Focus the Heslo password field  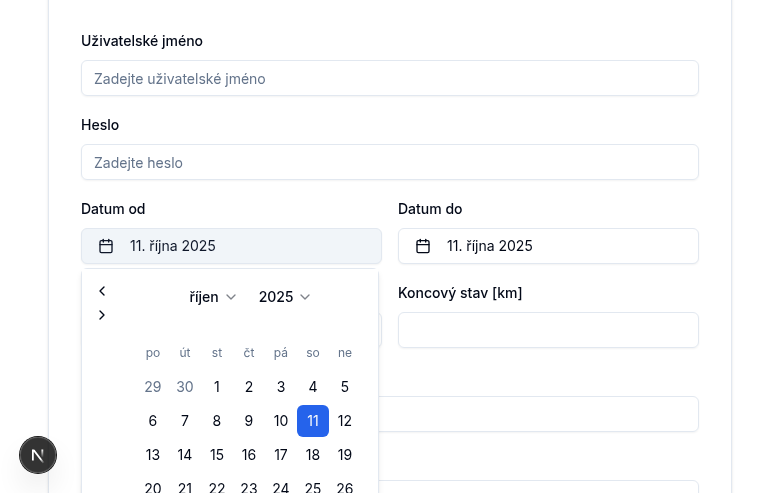389,162
